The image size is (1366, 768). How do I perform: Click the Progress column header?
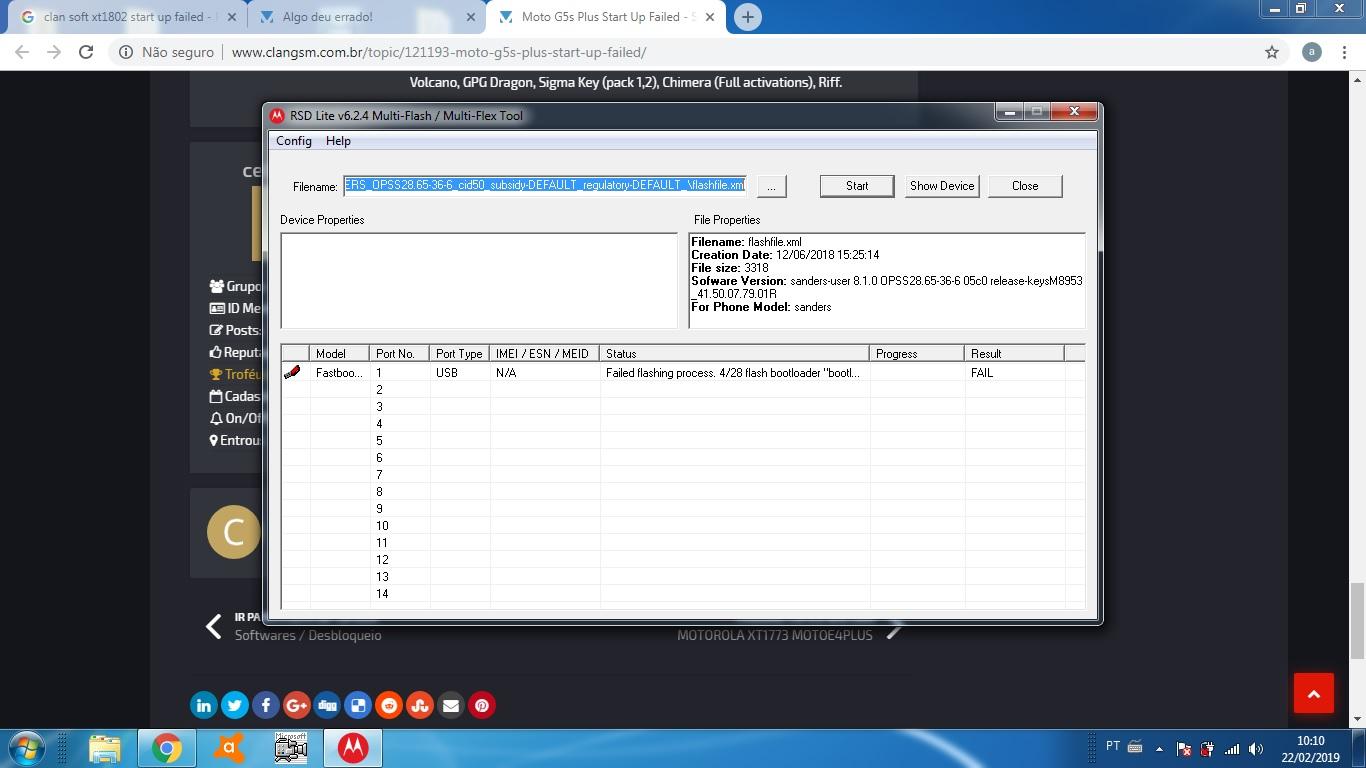point(917,353)
